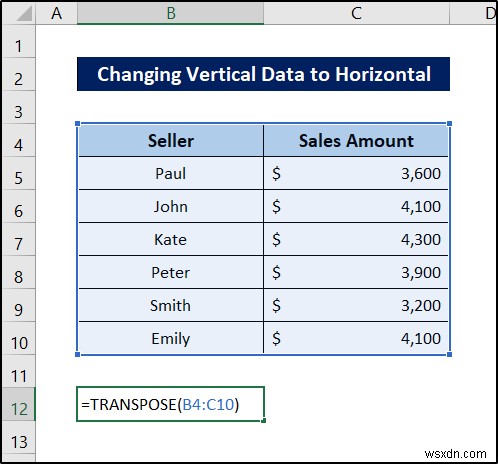Click inside the TRANSPOSE formula cell
Screen dimensions: 498x464
[170, 404]
